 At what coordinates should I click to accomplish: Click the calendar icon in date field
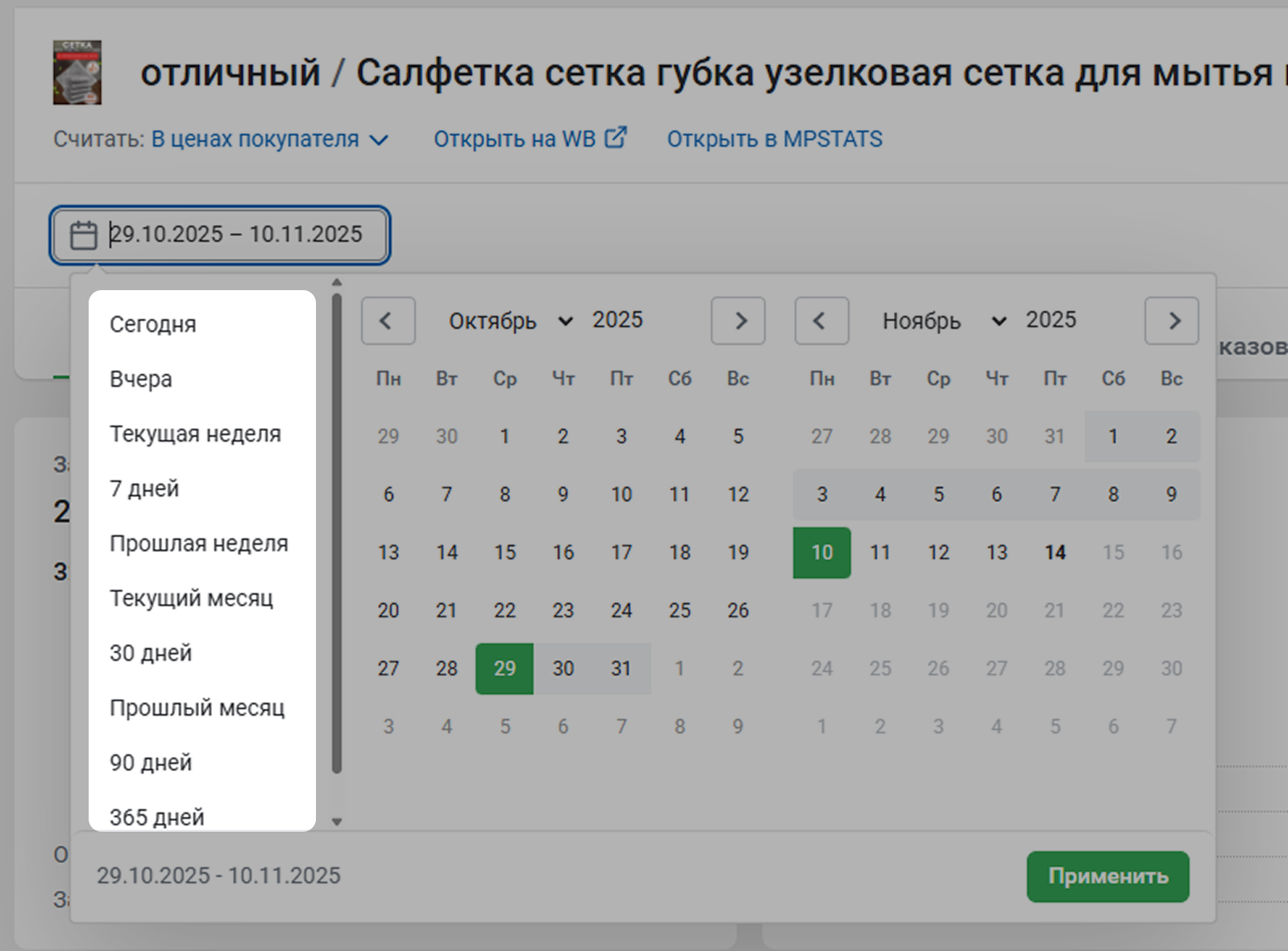pyautogui.click(x=83, y=235)
